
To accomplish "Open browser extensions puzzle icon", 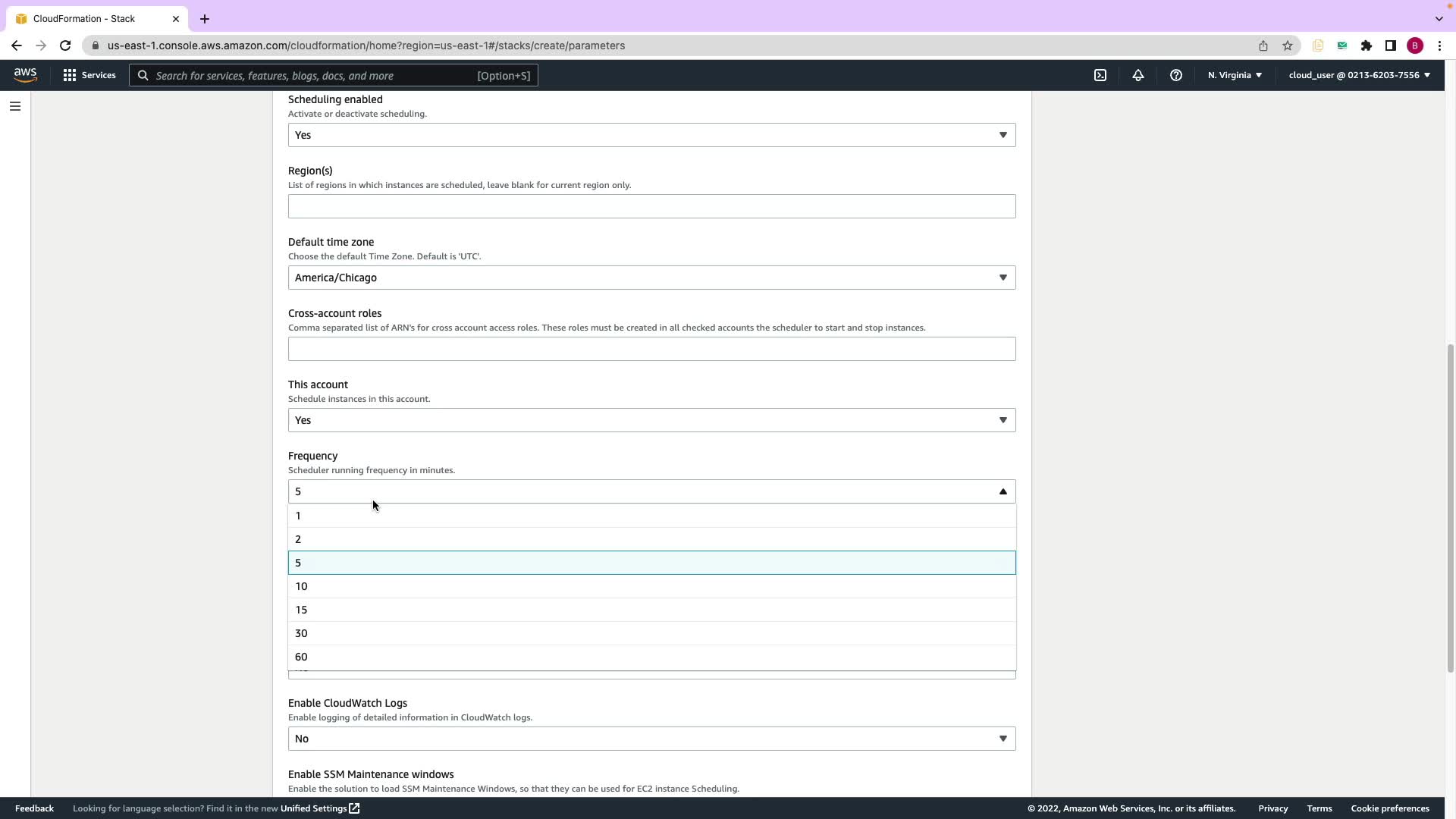I will pyautogui.click(x=1366, y=45).
